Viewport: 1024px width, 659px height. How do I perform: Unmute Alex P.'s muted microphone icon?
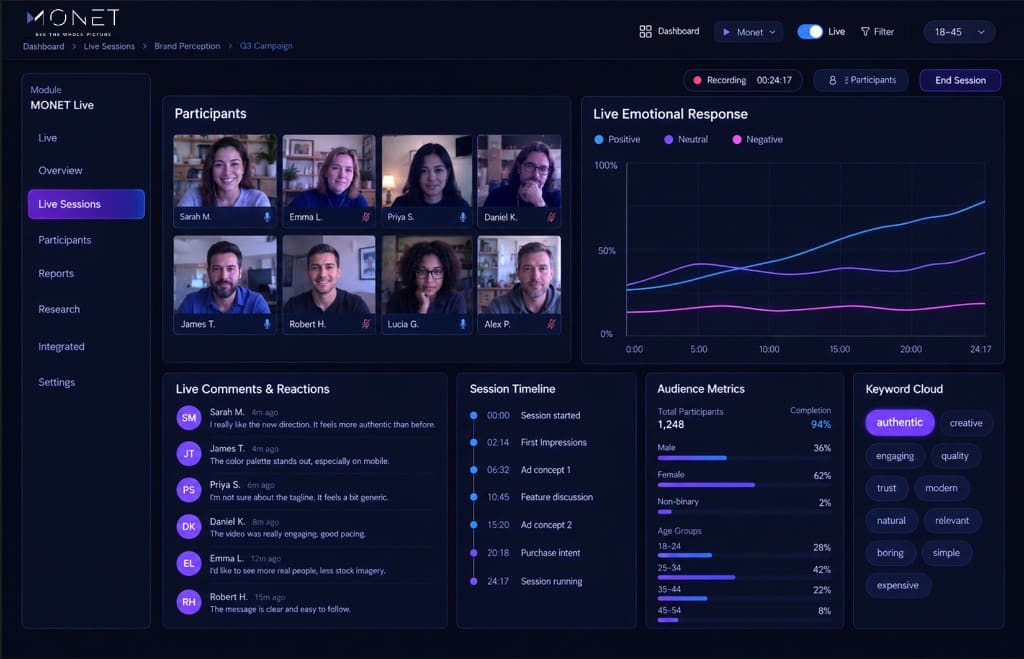tap(551, 324)
